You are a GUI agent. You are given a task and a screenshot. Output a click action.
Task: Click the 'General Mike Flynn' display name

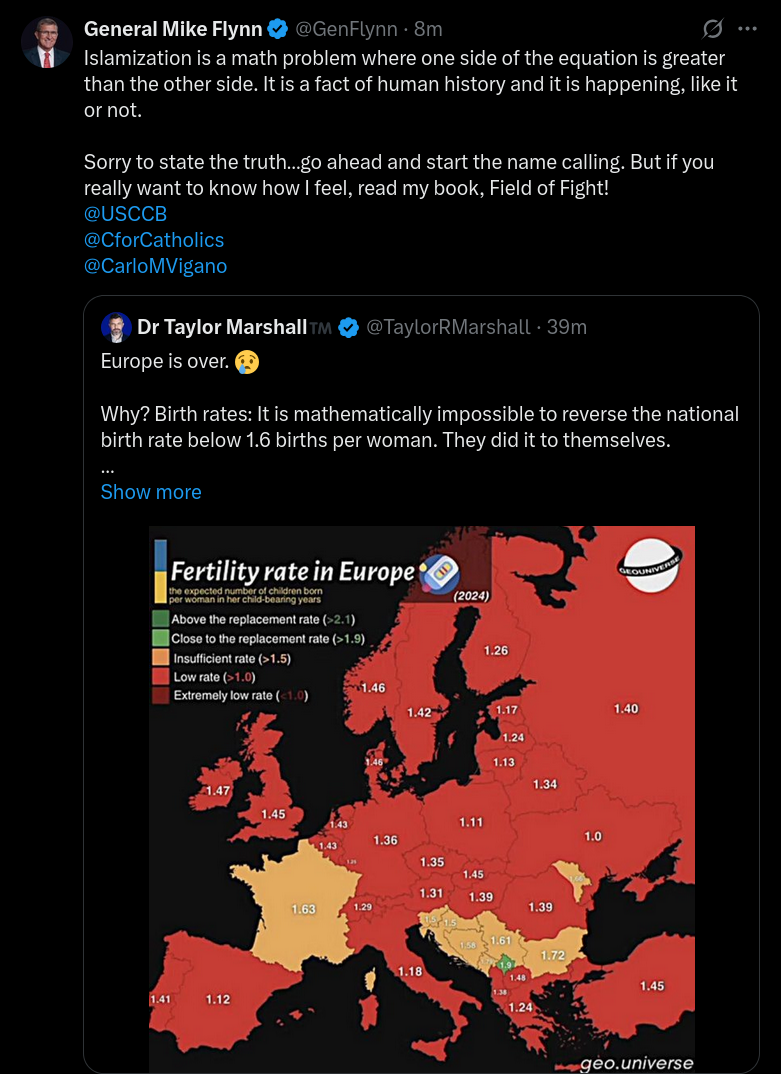click(172, 29)
